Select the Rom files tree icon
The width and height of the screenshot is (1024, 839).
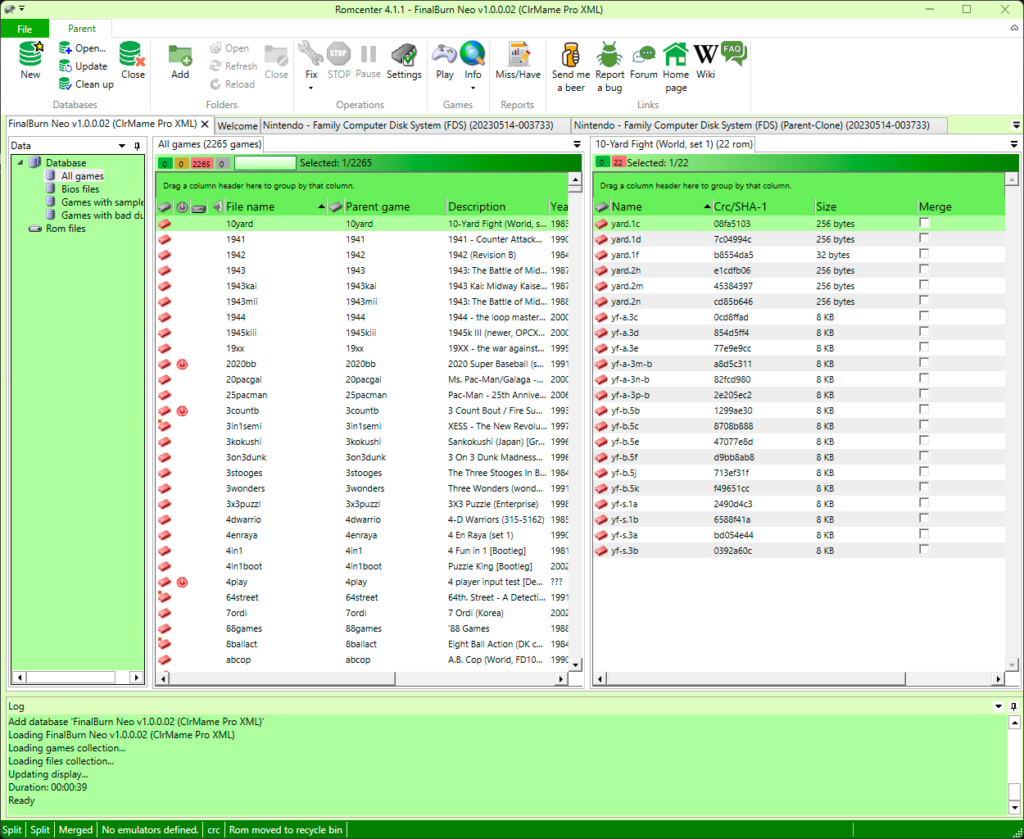(x=36, y=229)
